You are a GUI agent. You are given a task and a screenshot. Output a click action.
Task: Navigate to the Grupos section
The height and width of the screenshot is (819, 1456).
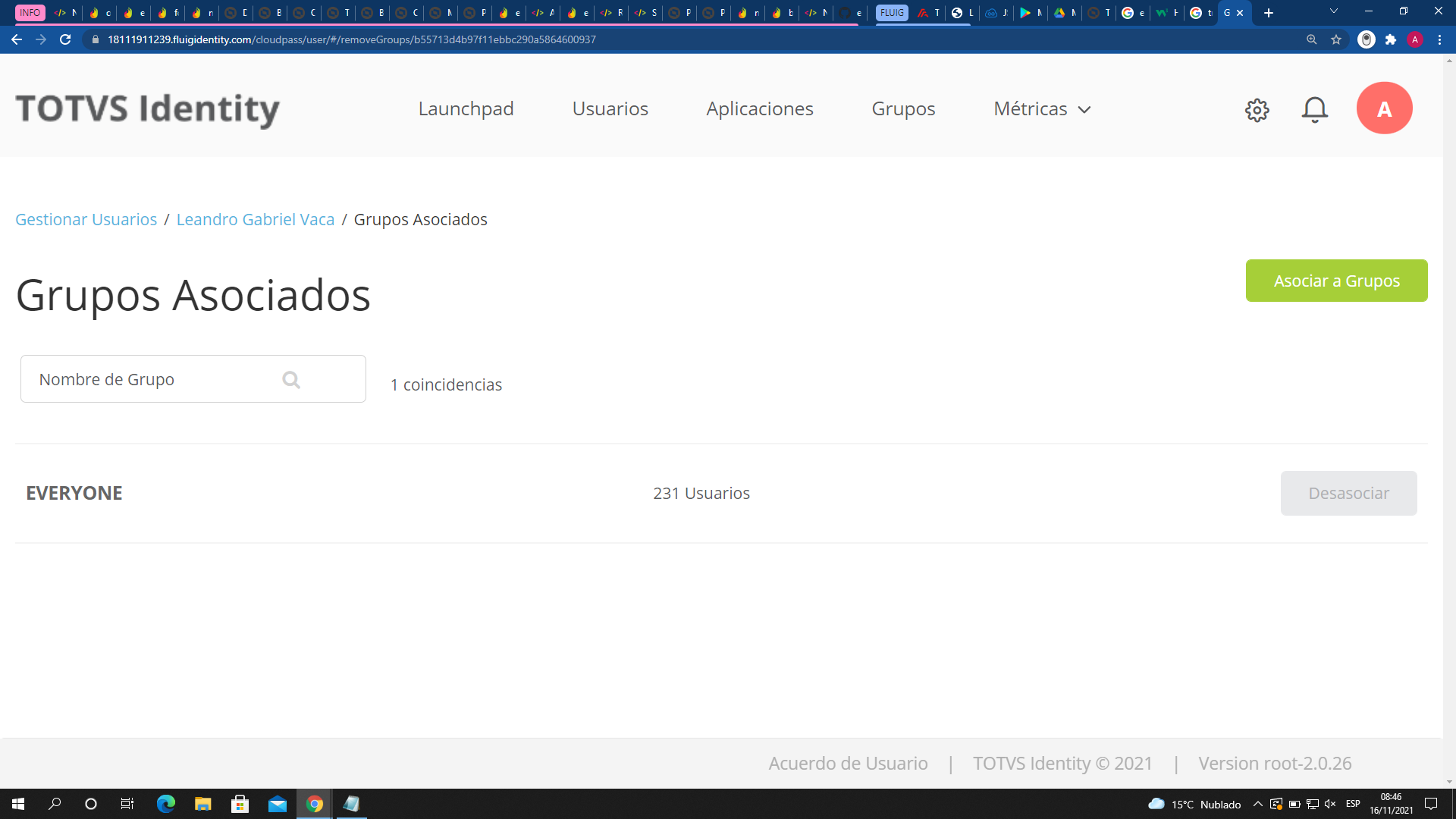pyautogui.click(x=903, y=109)
